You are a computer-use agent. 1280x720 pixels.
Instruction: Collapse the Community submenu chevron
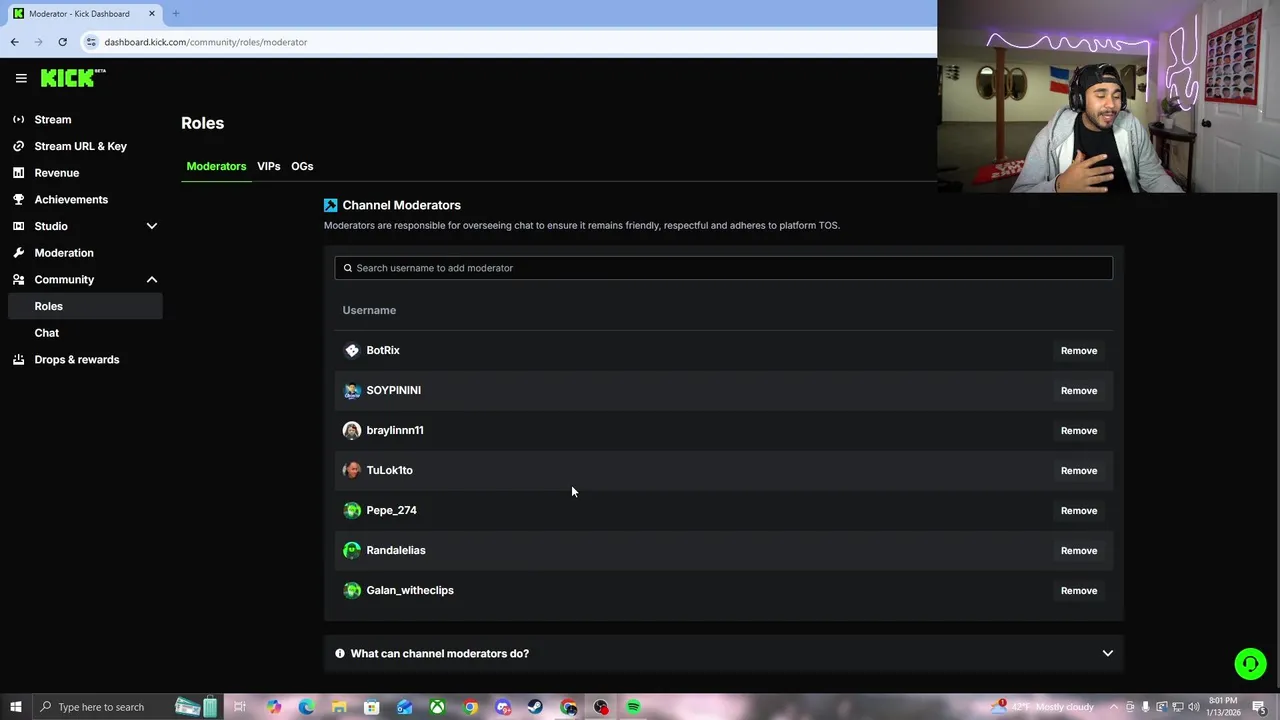click(152, 279)
